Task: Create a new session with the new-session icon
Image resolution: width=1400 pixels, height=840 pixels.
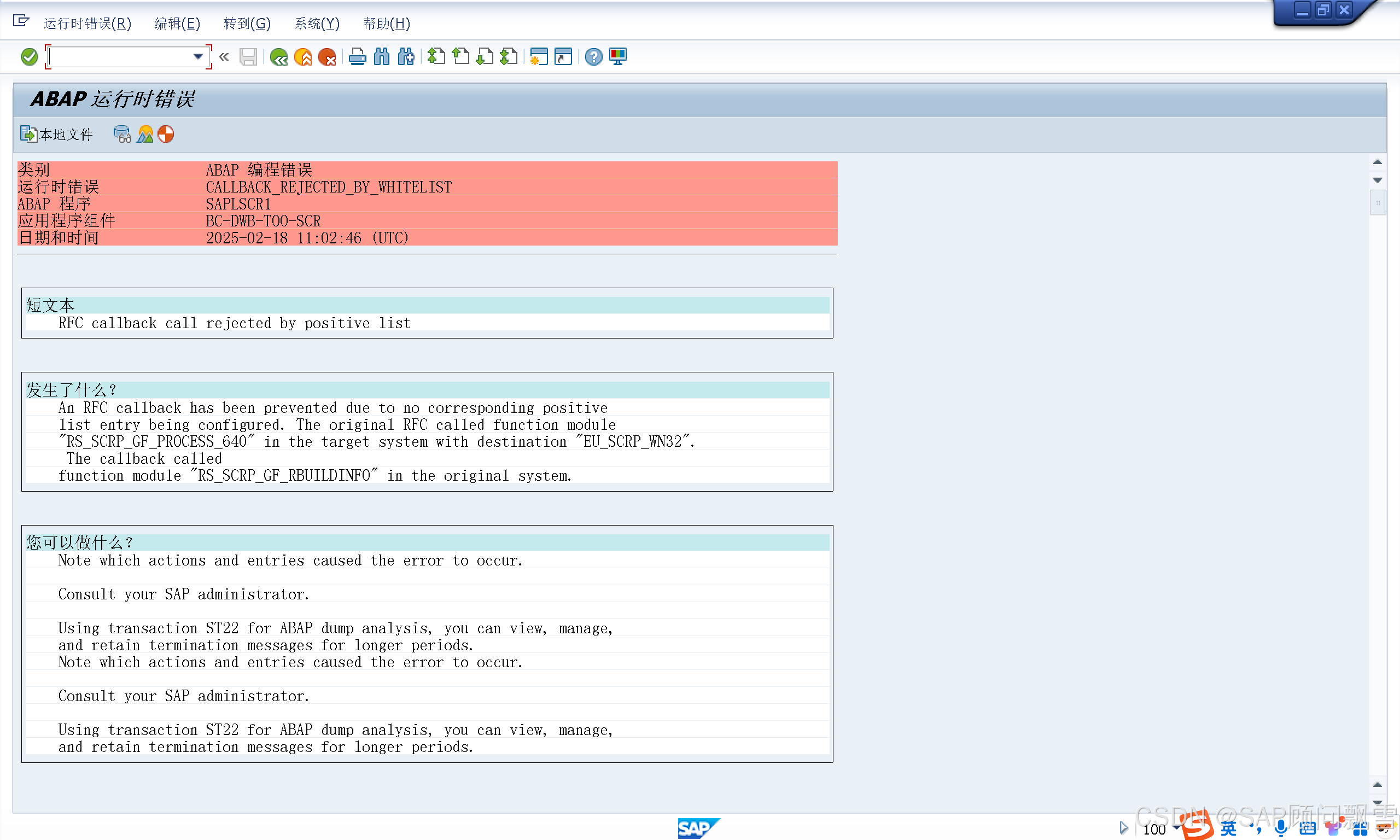Action: [539, 57]
